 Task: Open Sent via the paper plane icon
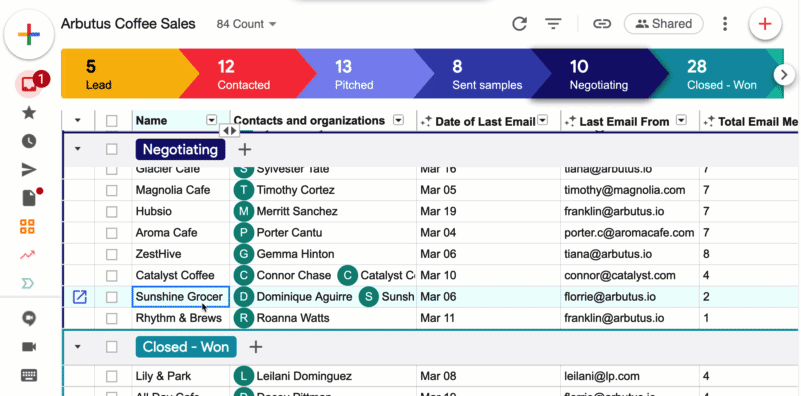tap(29, 170)
